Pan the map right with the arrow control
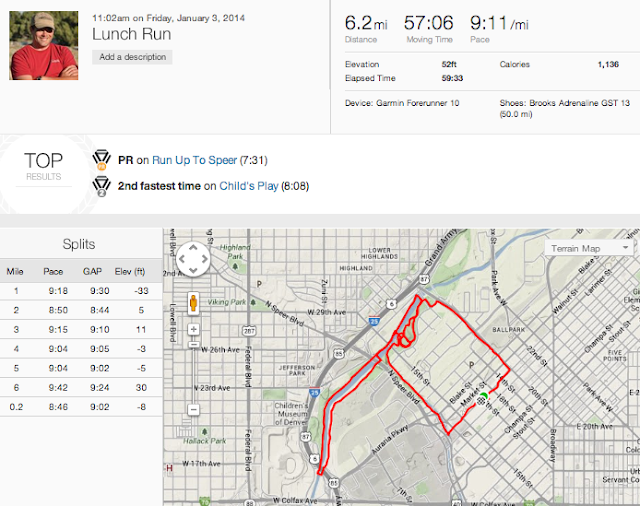Image resolution: width=640 pixels, height=506 pixels. tap(204, 259)
